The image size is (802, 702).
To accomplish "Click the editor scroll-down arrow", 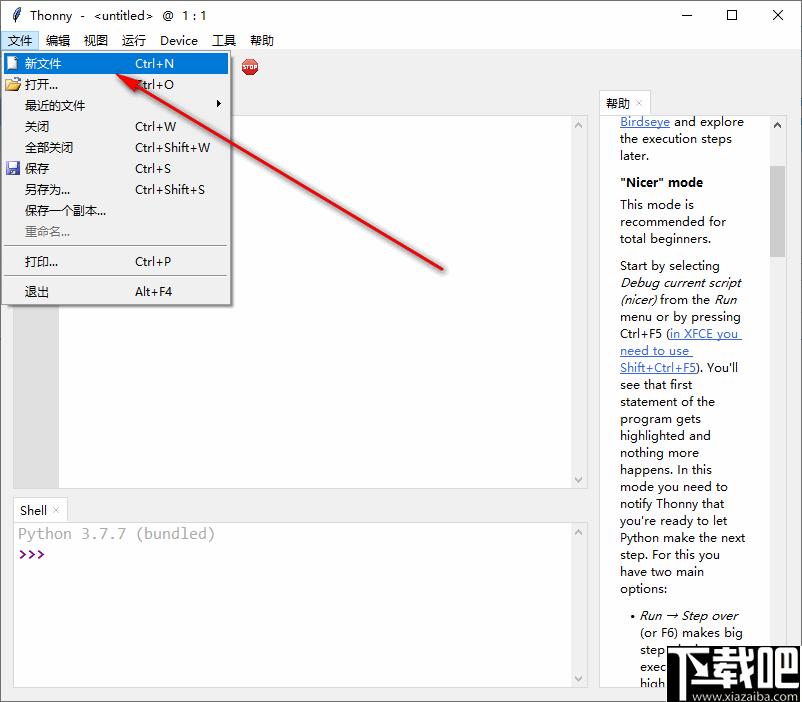I will click(x=578, y=479).
